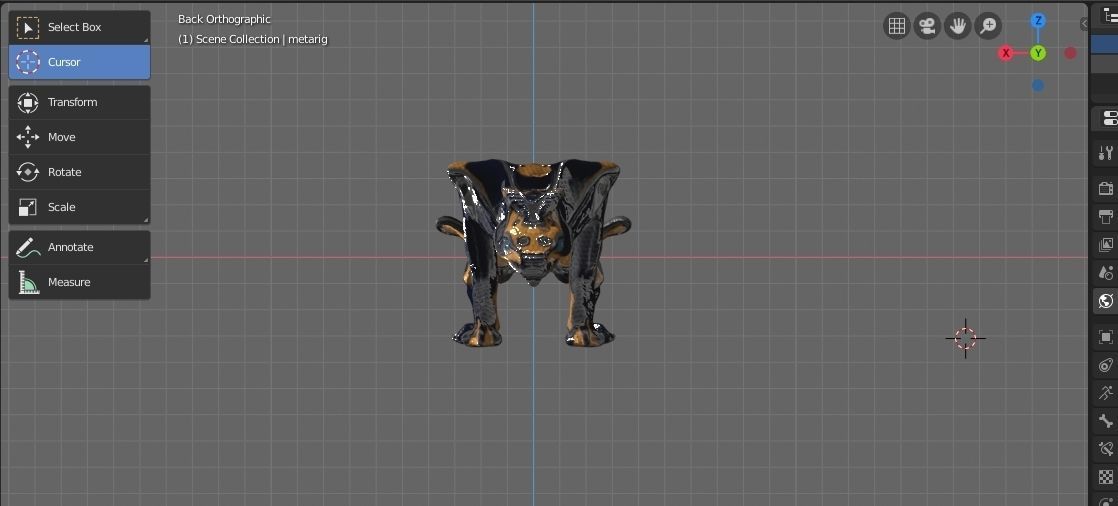
Task: Select the Select Box tool
Action: point(79,27)
